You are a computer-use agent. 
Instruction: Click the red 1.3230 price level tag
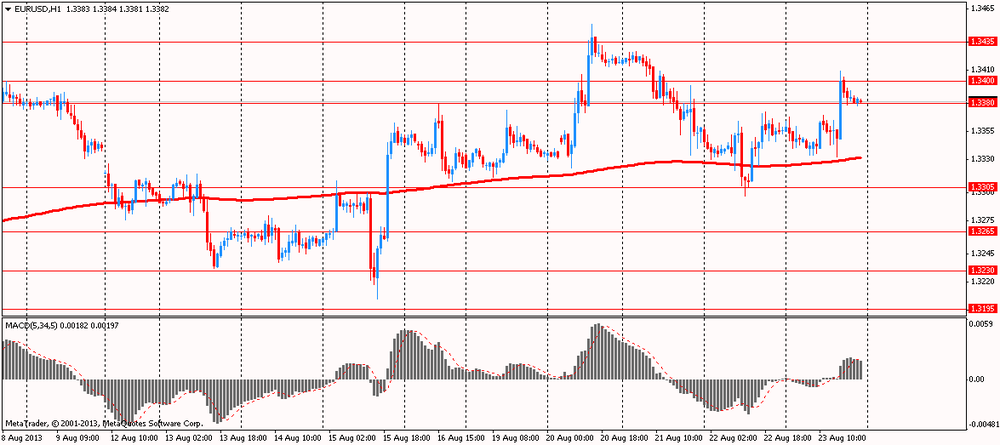[x=982, y=270]
